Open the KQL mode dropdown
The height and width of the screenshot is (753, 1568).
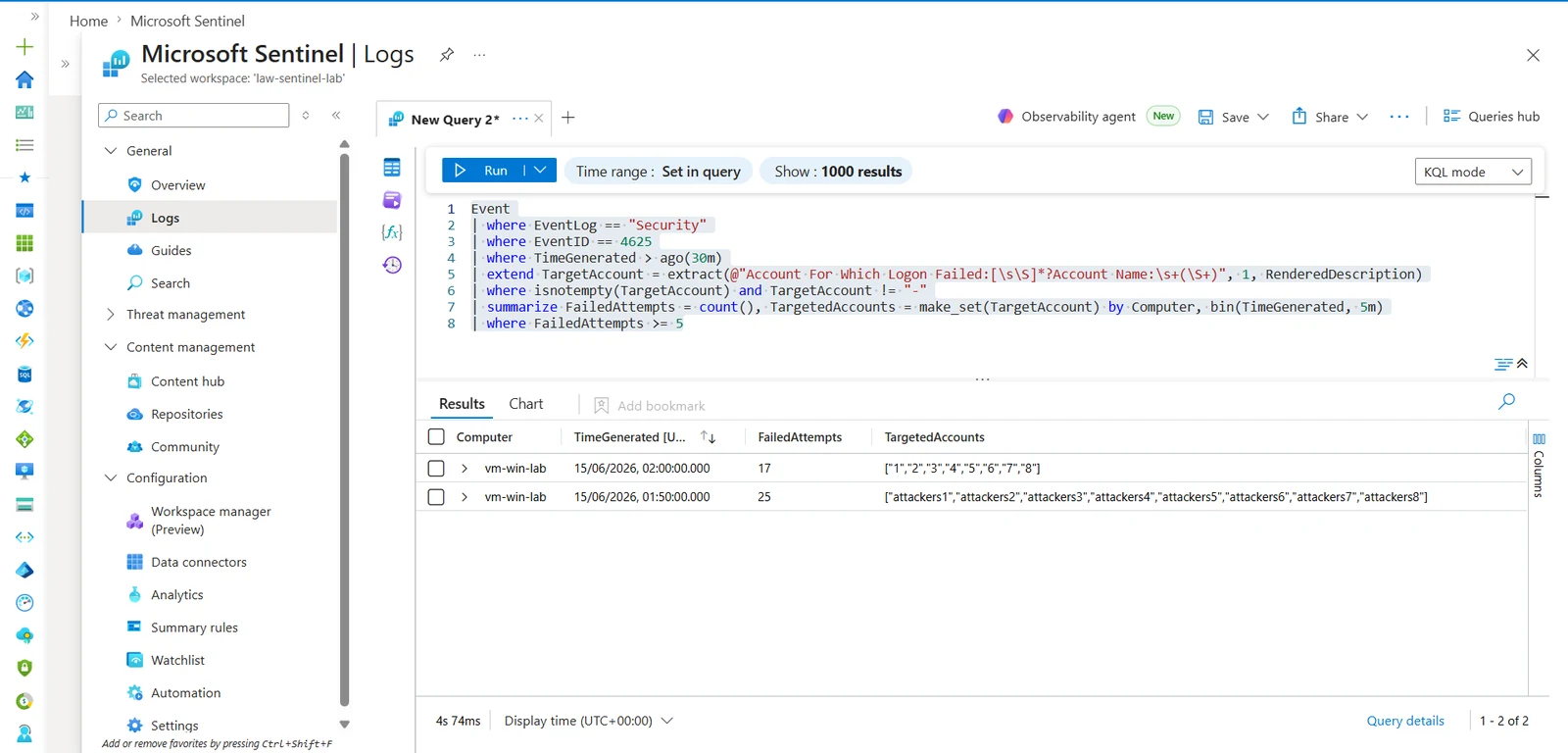[x=1473, y=172]
